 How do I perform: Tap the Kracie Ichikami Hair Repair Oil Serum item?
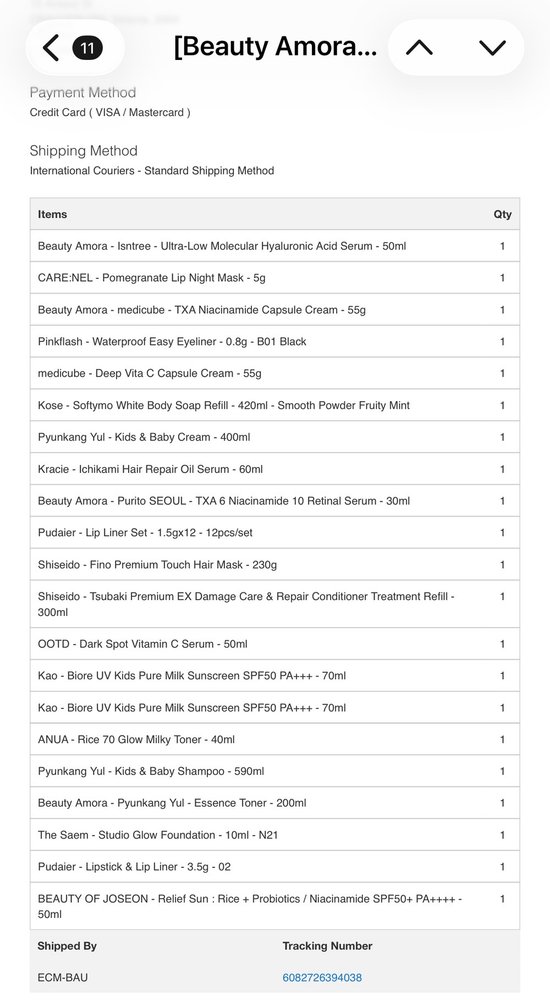coord(150,469)
